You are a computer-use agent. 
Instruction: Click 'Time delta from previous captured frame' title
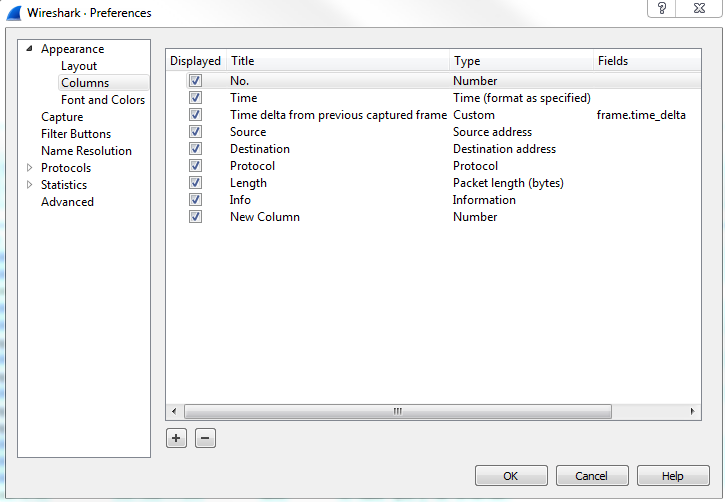click(x=338, y=115)
